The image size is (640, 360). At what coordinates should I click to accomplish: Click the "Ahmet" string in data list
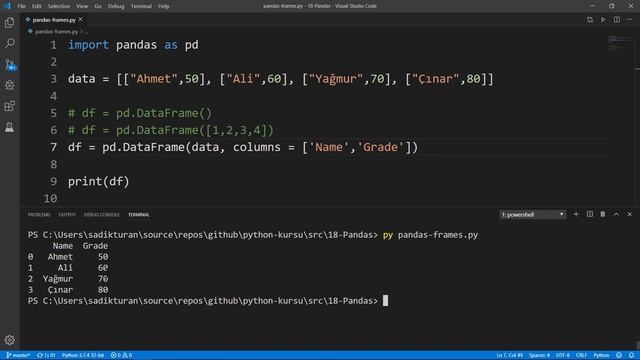pos(154,79)
